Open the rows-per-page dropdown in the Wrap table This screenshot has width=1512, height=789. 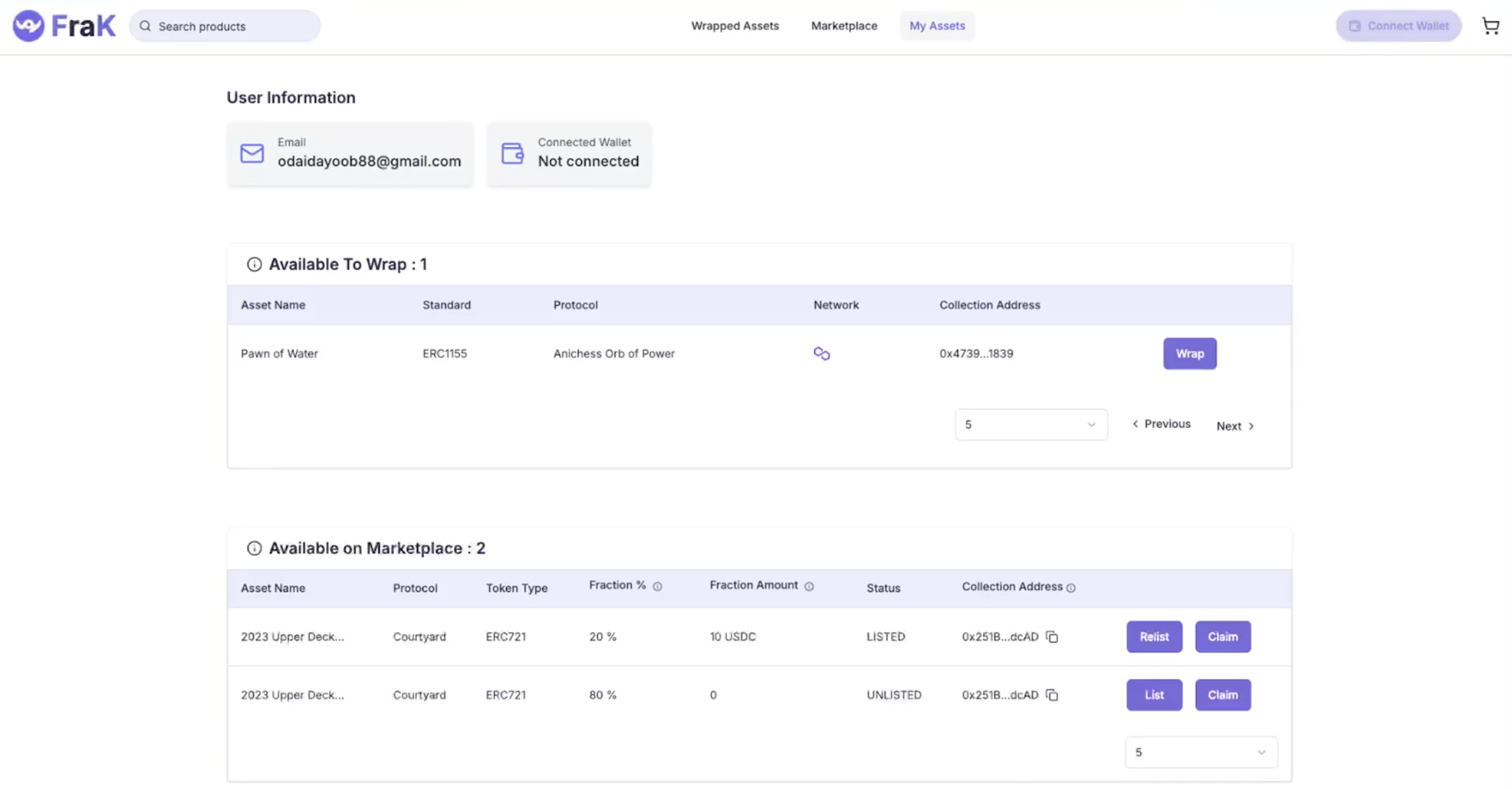coord(1030,425)
